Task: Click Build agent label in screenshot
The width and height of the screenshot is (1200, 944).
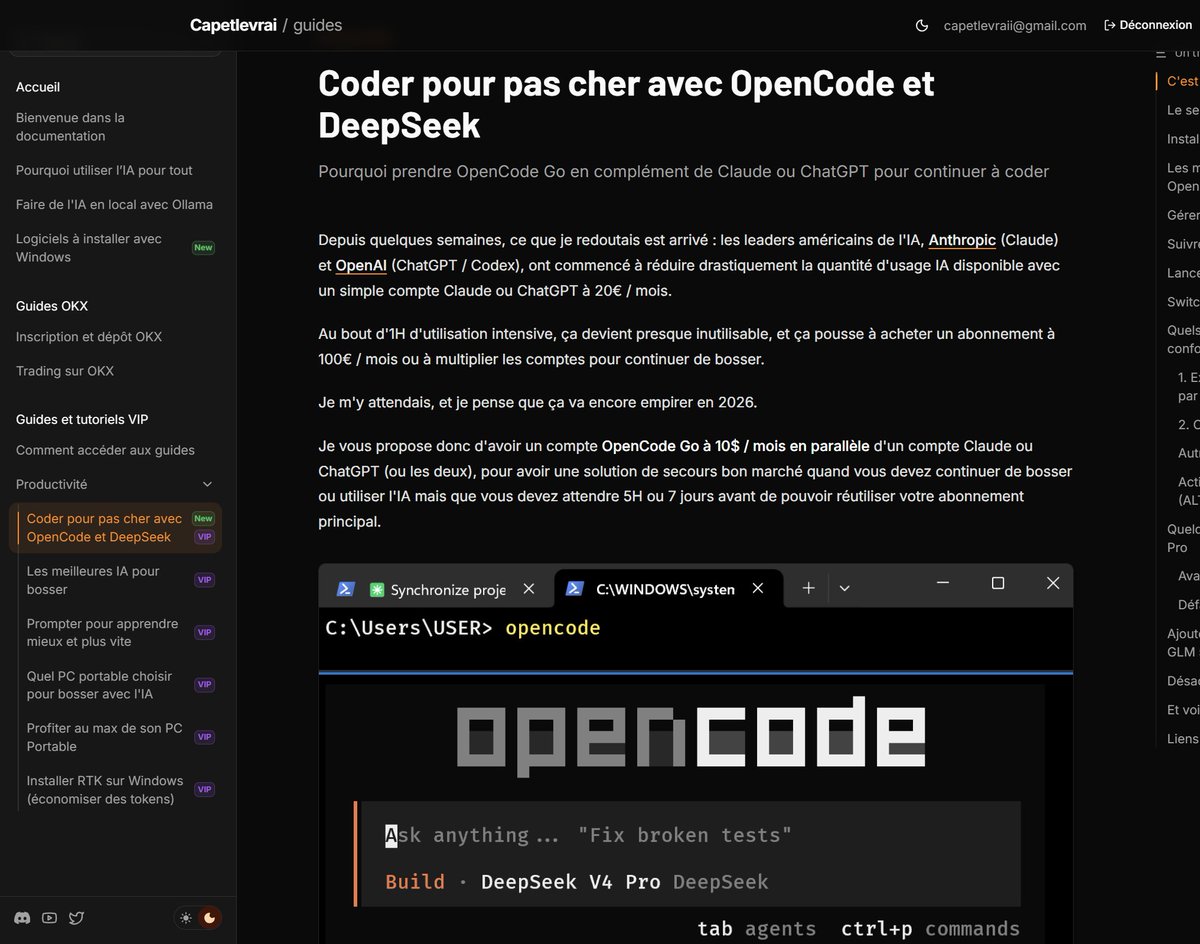Action: [415, 881]
